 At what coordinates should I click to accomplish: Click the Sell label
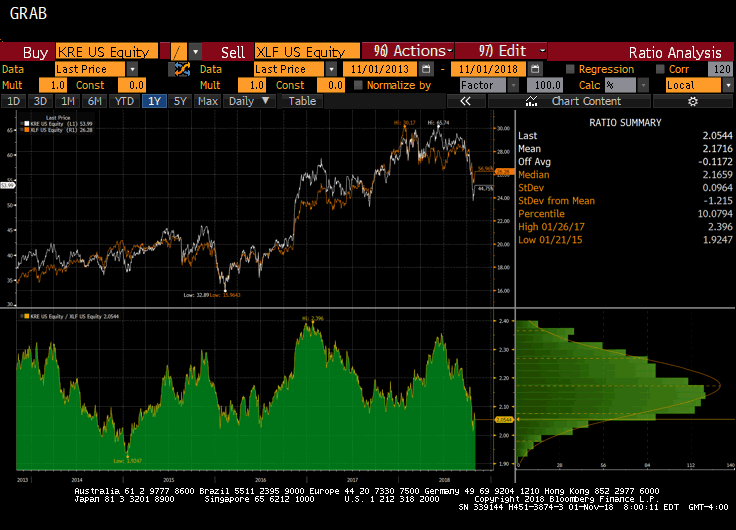(233, 52)
